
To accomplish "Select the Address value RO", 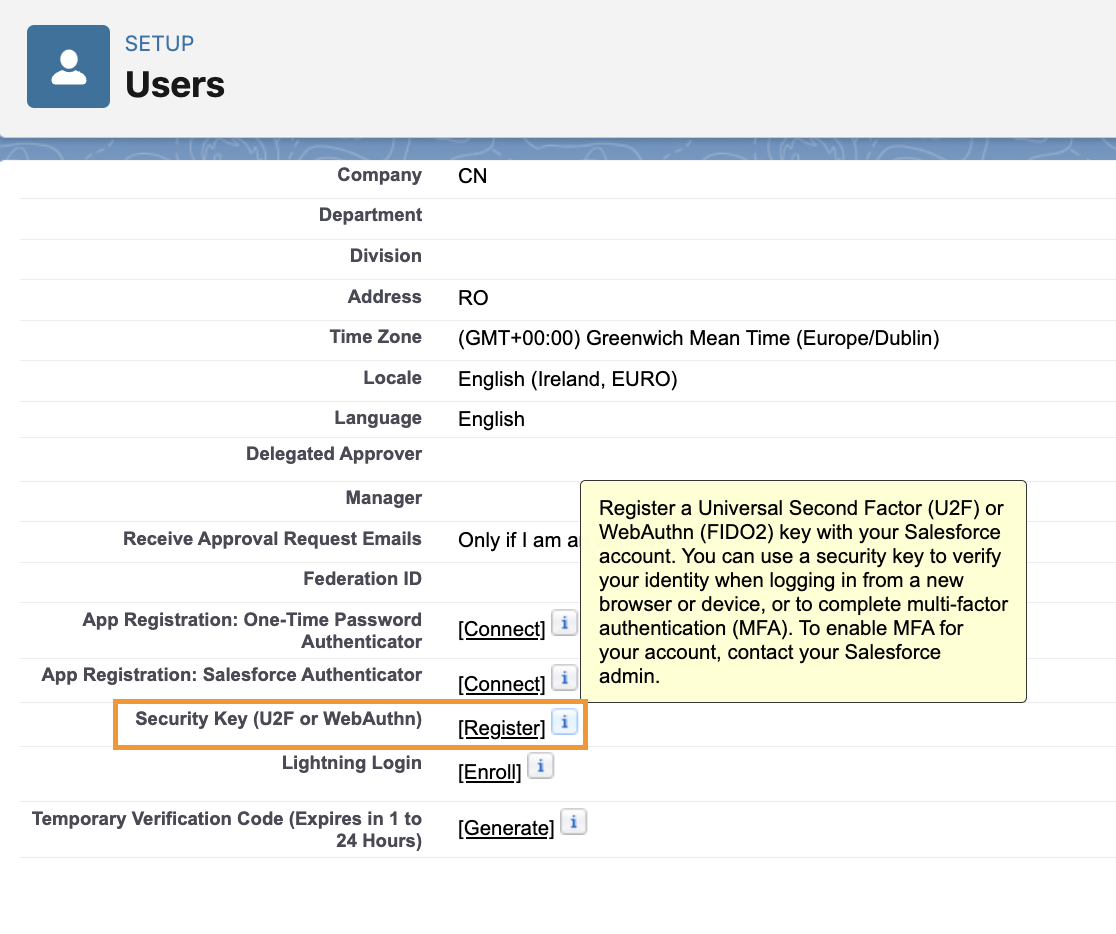I will coord(473,298).
